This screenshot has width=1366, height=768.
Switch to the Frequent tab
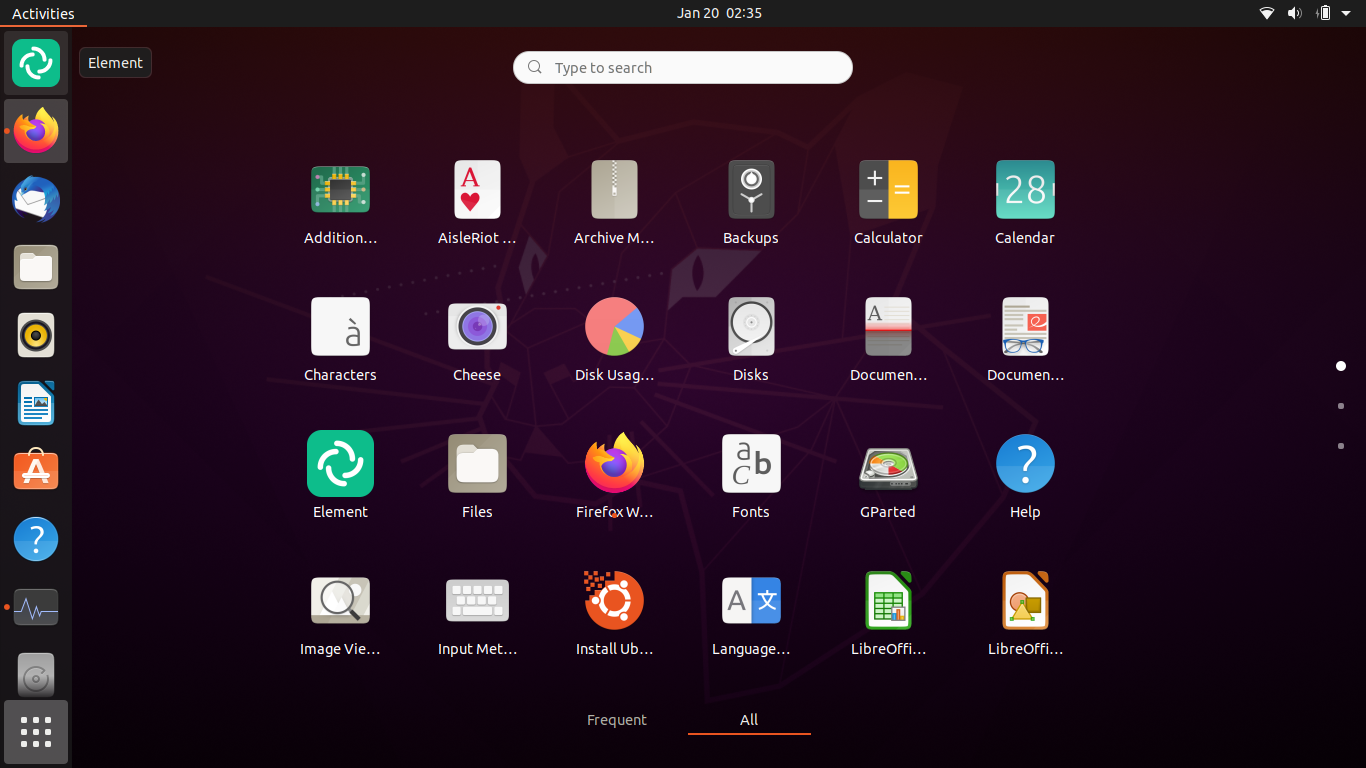tap(617, 720)
